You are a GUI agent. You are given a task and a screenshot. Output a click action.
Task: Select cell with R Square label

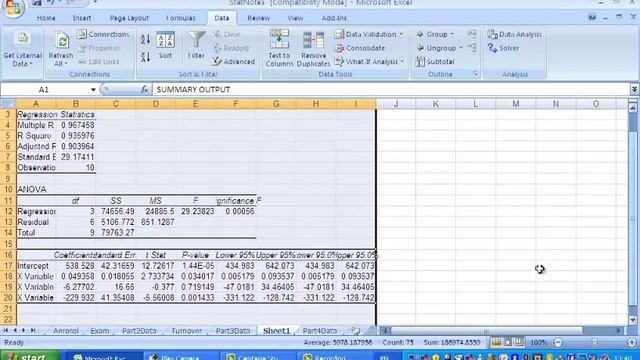[x=36, y=136]
